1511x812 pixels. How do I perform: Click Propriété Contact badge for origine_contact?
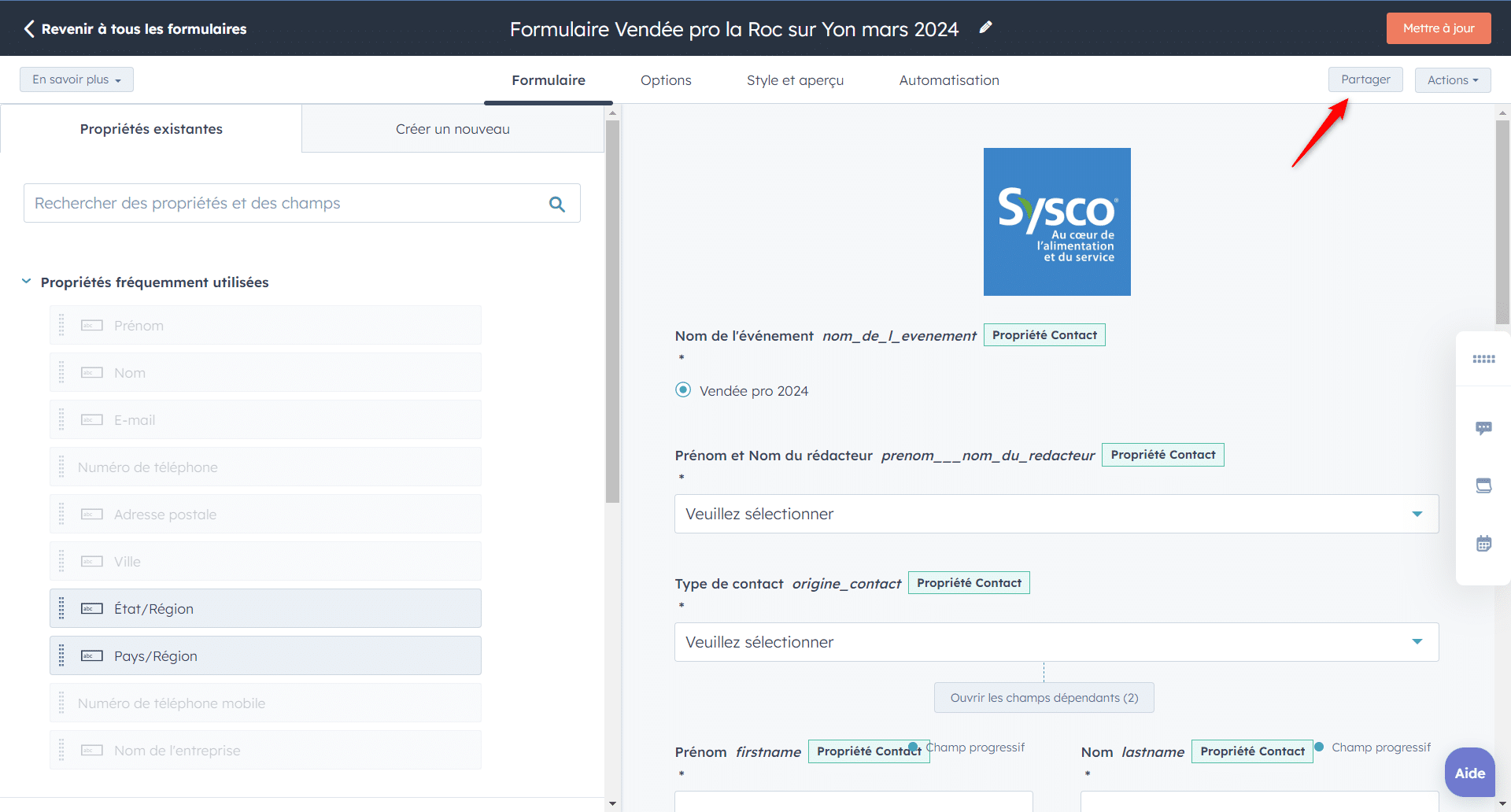point(969,583)
